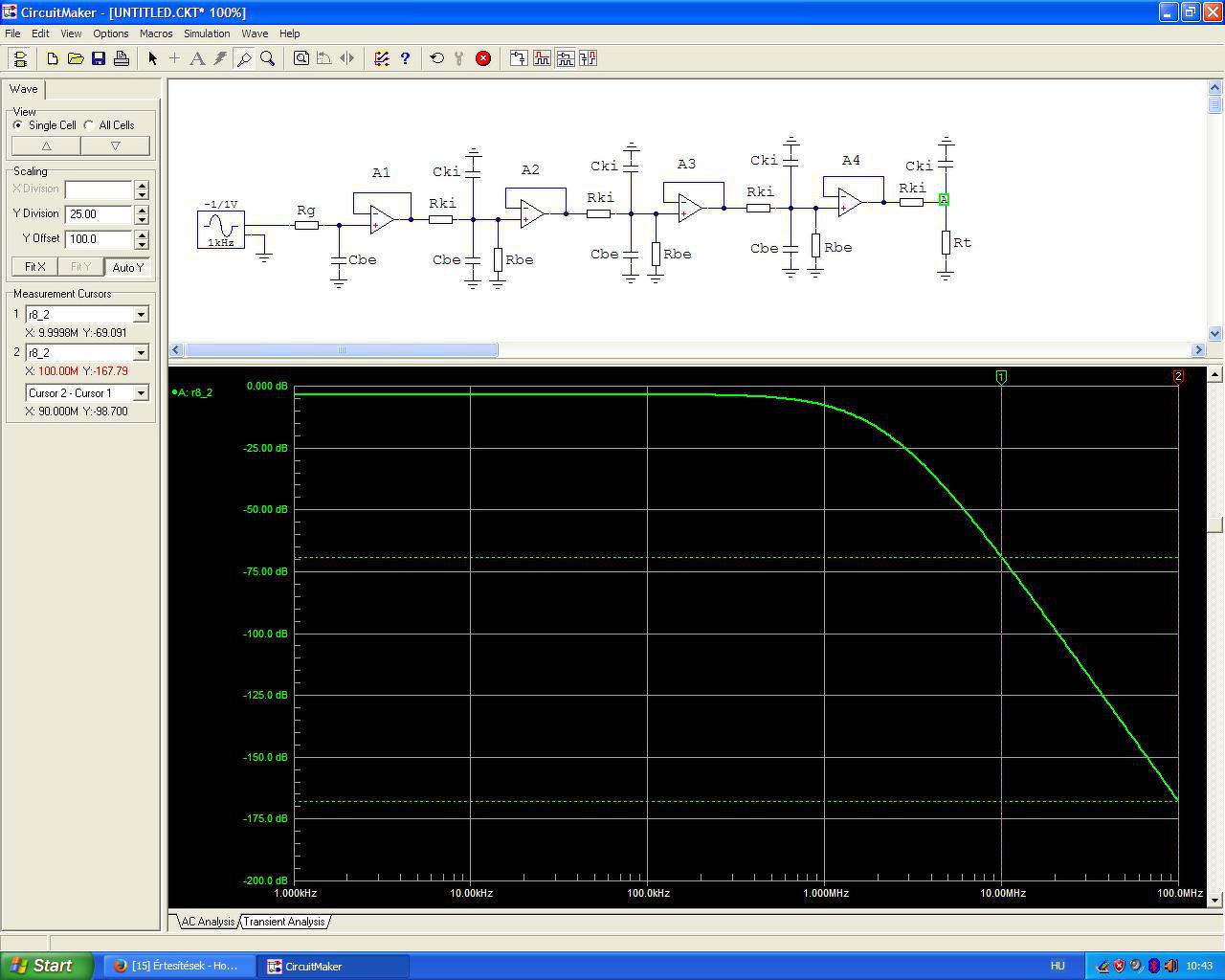Print the circuit schematic
The image size is (1225, 980).
point(122,58)
